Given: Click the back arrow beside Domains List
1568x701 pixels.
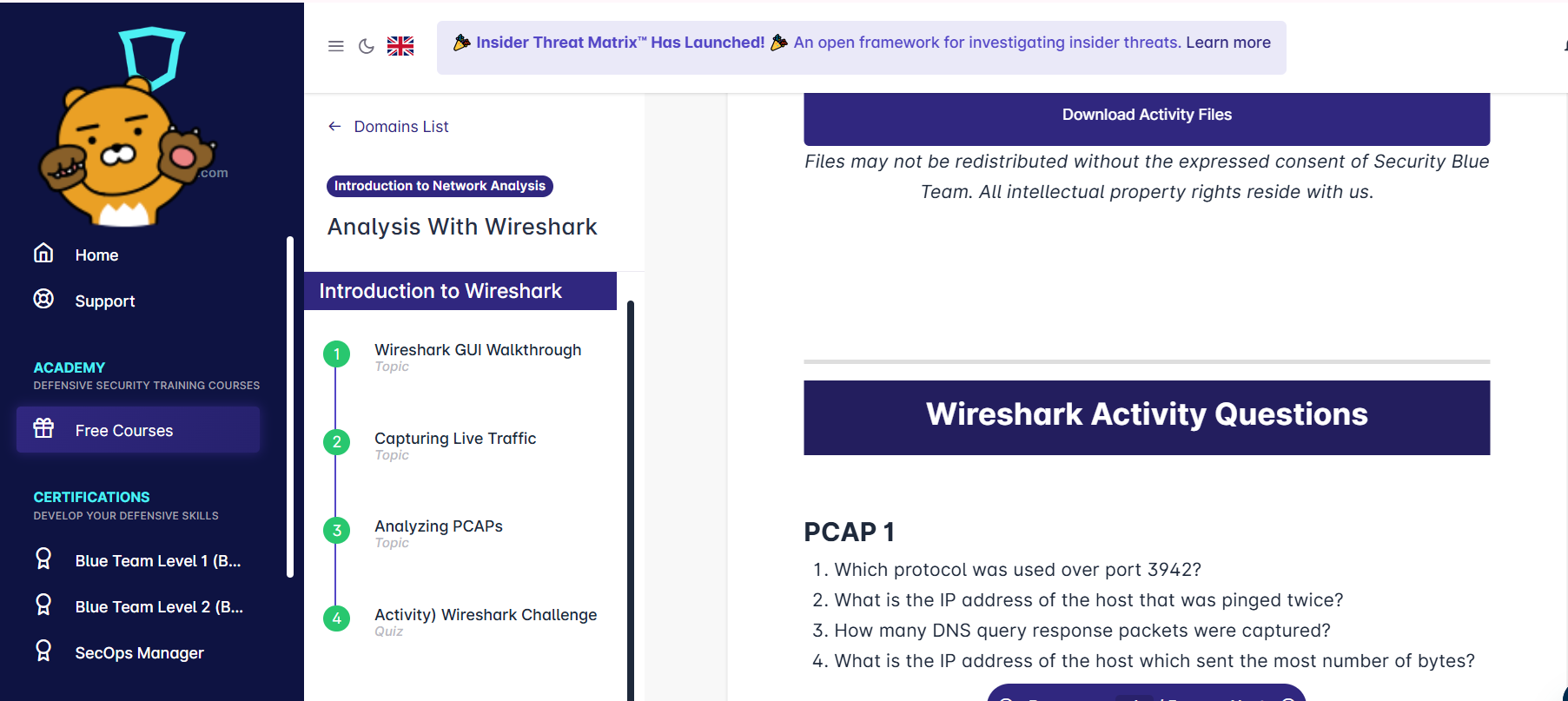Looking at the screenshot, I should (334, 127).
